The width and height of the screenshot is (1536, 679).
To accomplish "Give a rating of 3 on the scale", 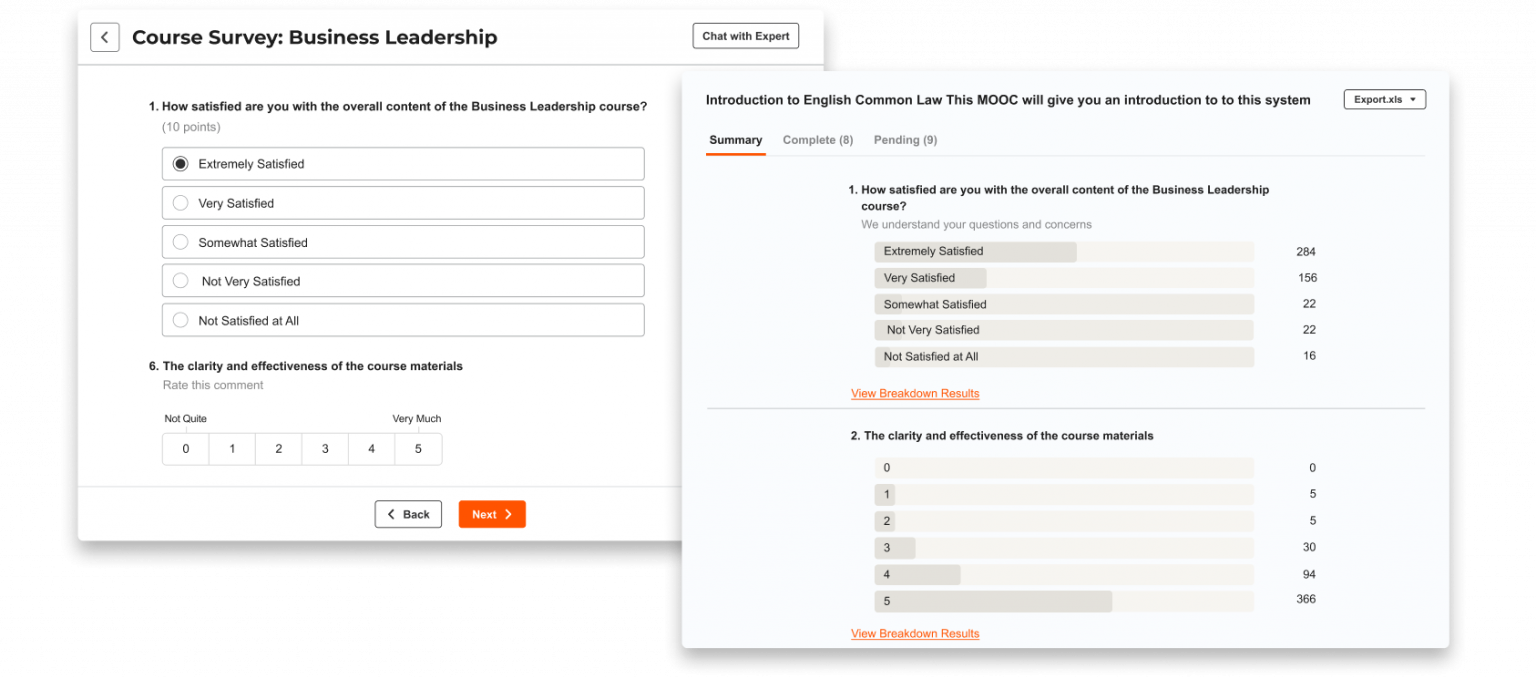I will [x=325, y=449].
